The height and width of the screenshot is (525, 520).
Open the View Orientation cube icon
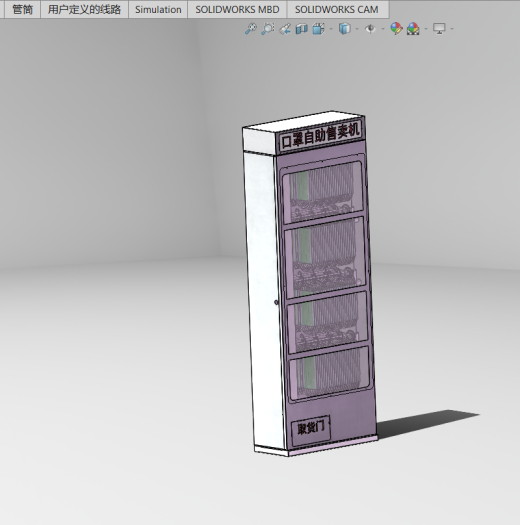[318, 29]
